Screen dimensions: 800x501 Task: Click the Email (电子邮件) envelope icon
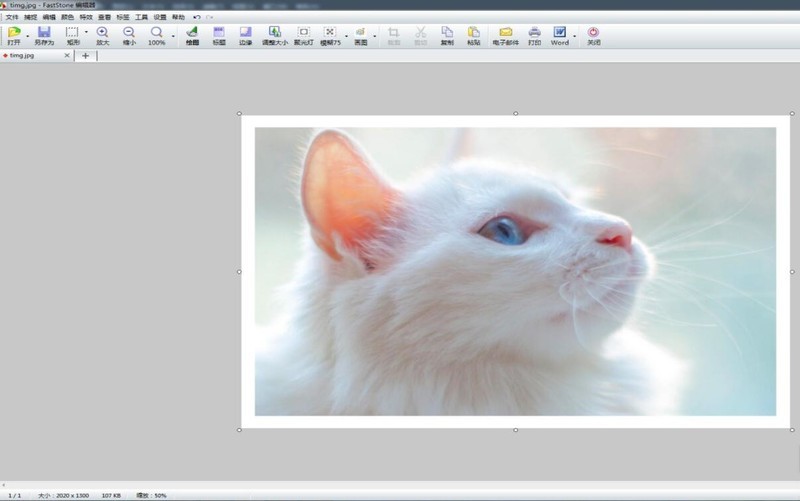[x=506, y=33]
